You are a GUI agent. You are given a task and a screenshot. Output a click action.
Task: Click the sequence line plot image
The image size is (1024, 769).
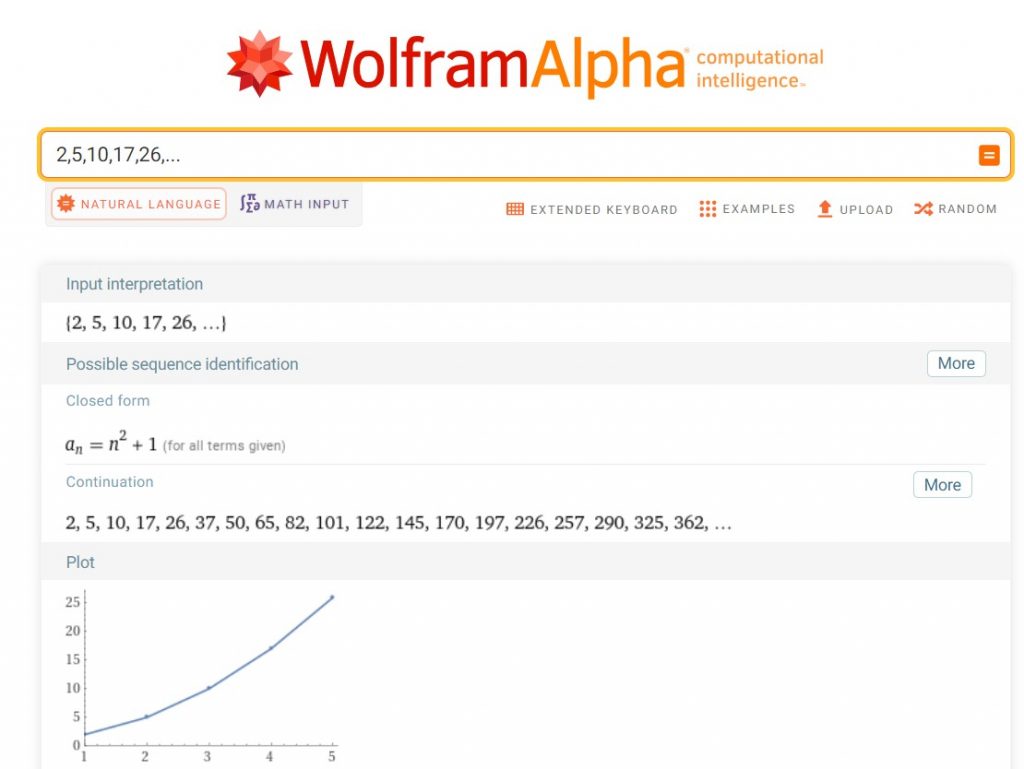(x=200, y=677)
